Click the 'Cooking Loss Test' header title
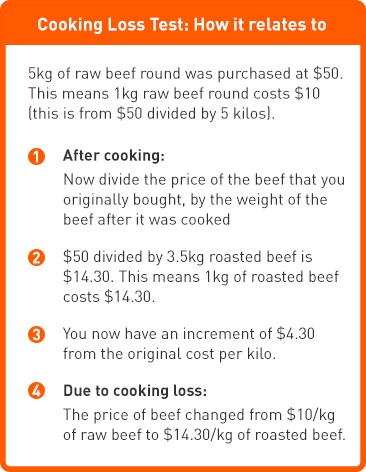Image resolution: width=366 pixels, height=472 pixels. [182, 25]
